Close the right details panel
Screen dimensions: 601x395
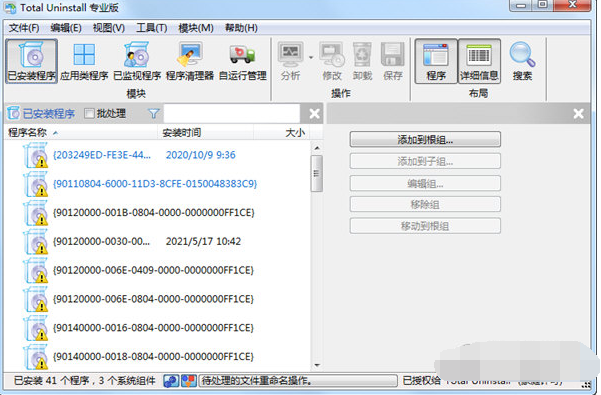578,114
